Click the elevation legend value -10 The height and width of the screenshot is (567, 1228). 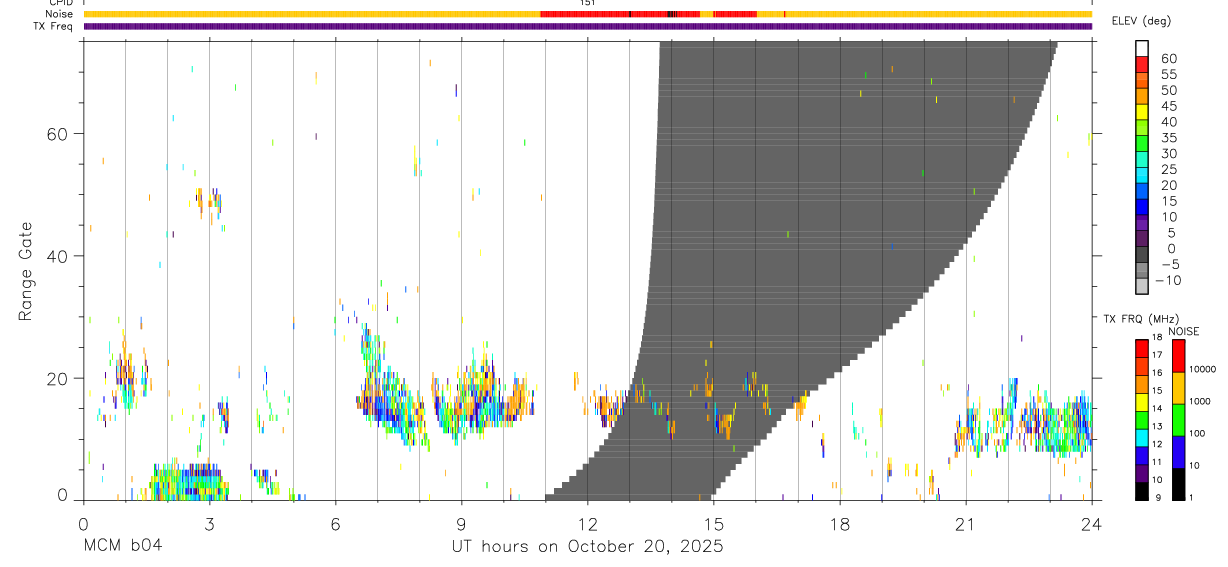click(x=1168, y=280)
